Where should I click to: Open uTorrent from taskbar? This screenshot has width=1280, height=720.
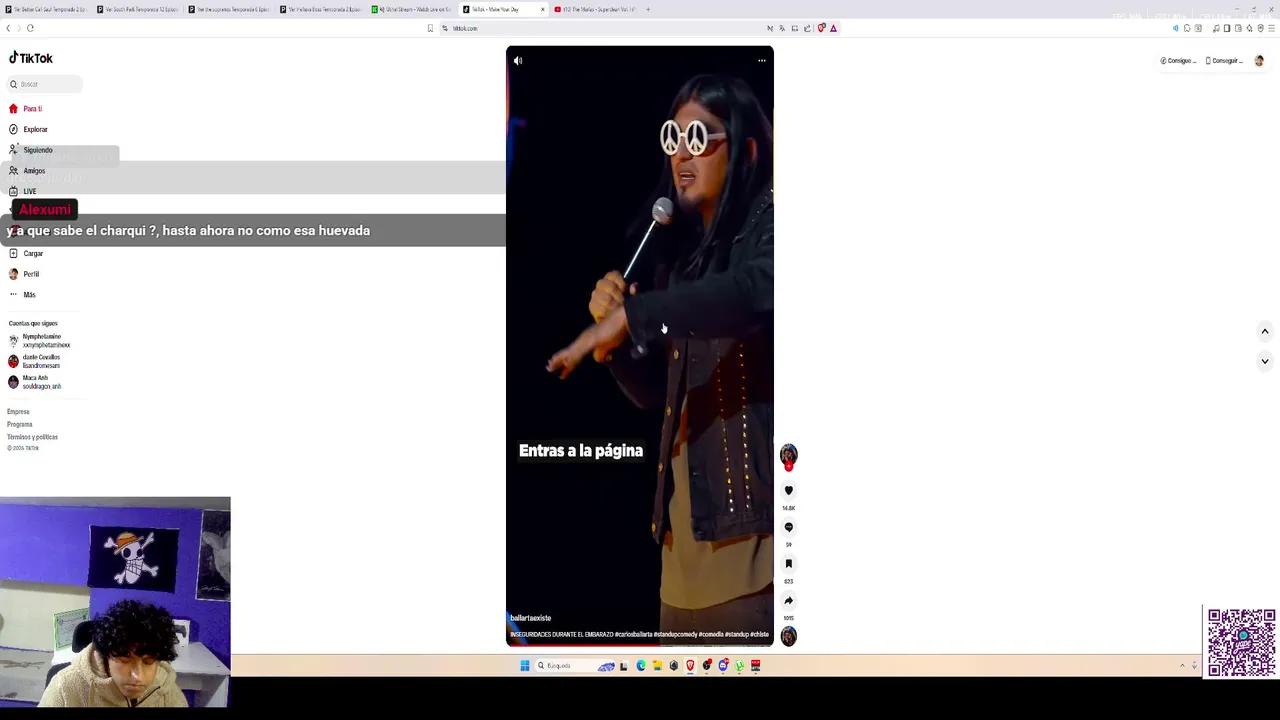pyautogui.click(x=739, y=666)
